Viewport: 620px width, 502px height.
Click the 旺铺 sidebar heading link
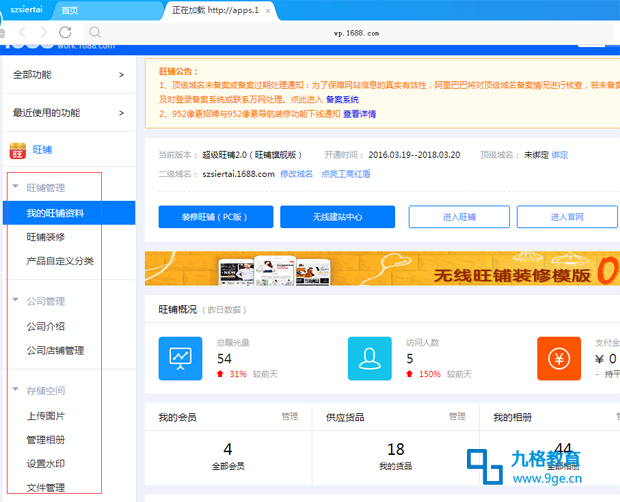42,150
